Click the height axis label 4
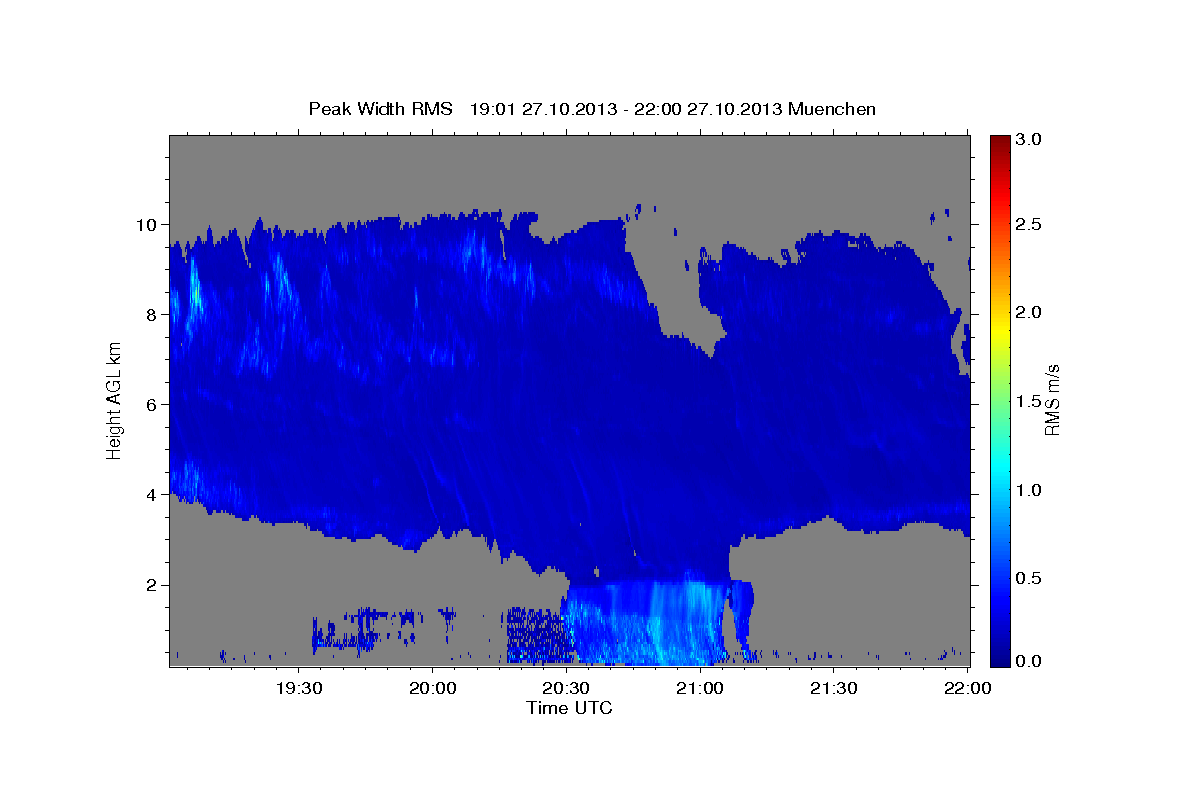 coord(152,494)
